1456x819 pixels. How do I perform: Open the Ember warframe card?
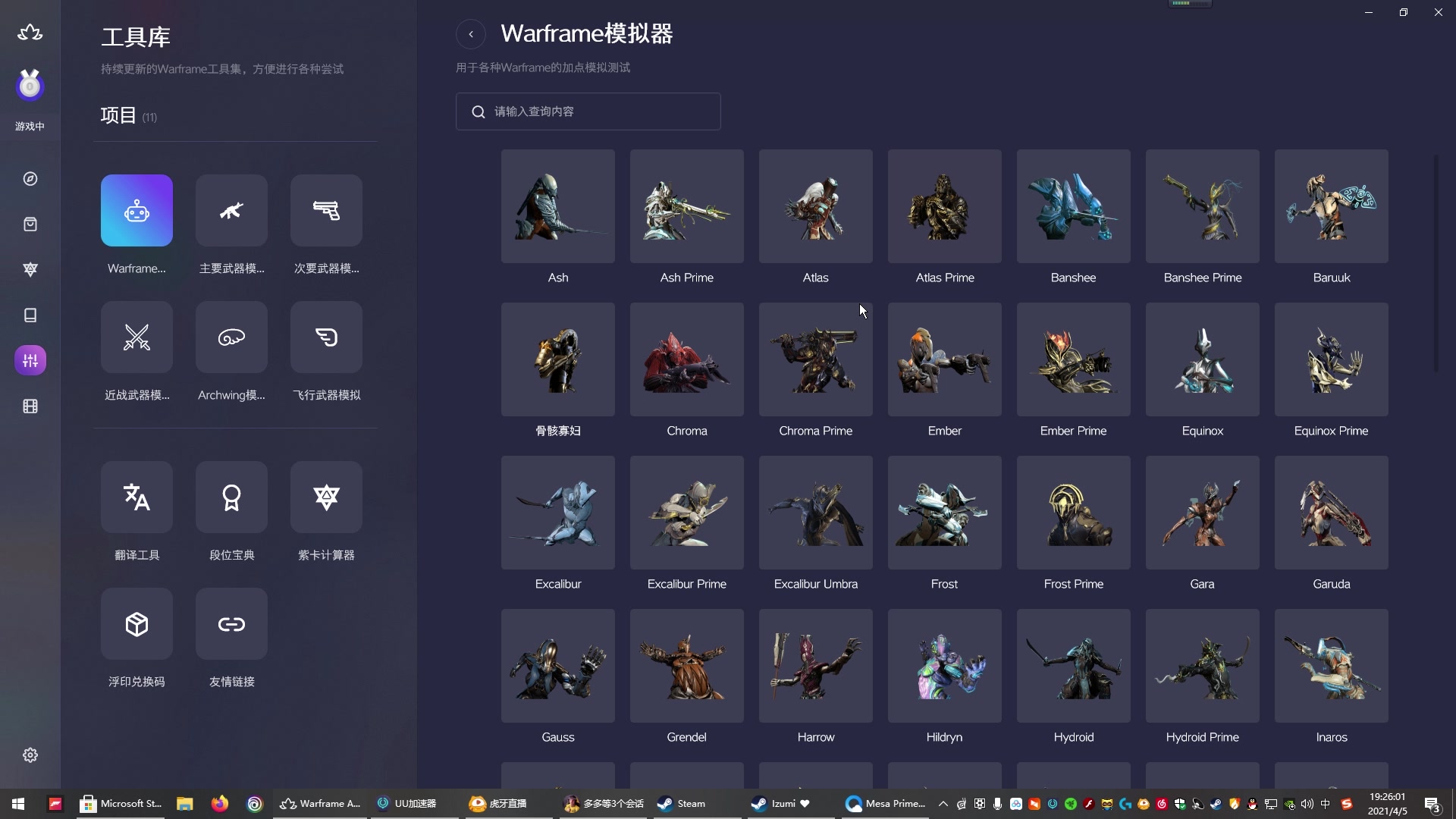pos(945,359)
